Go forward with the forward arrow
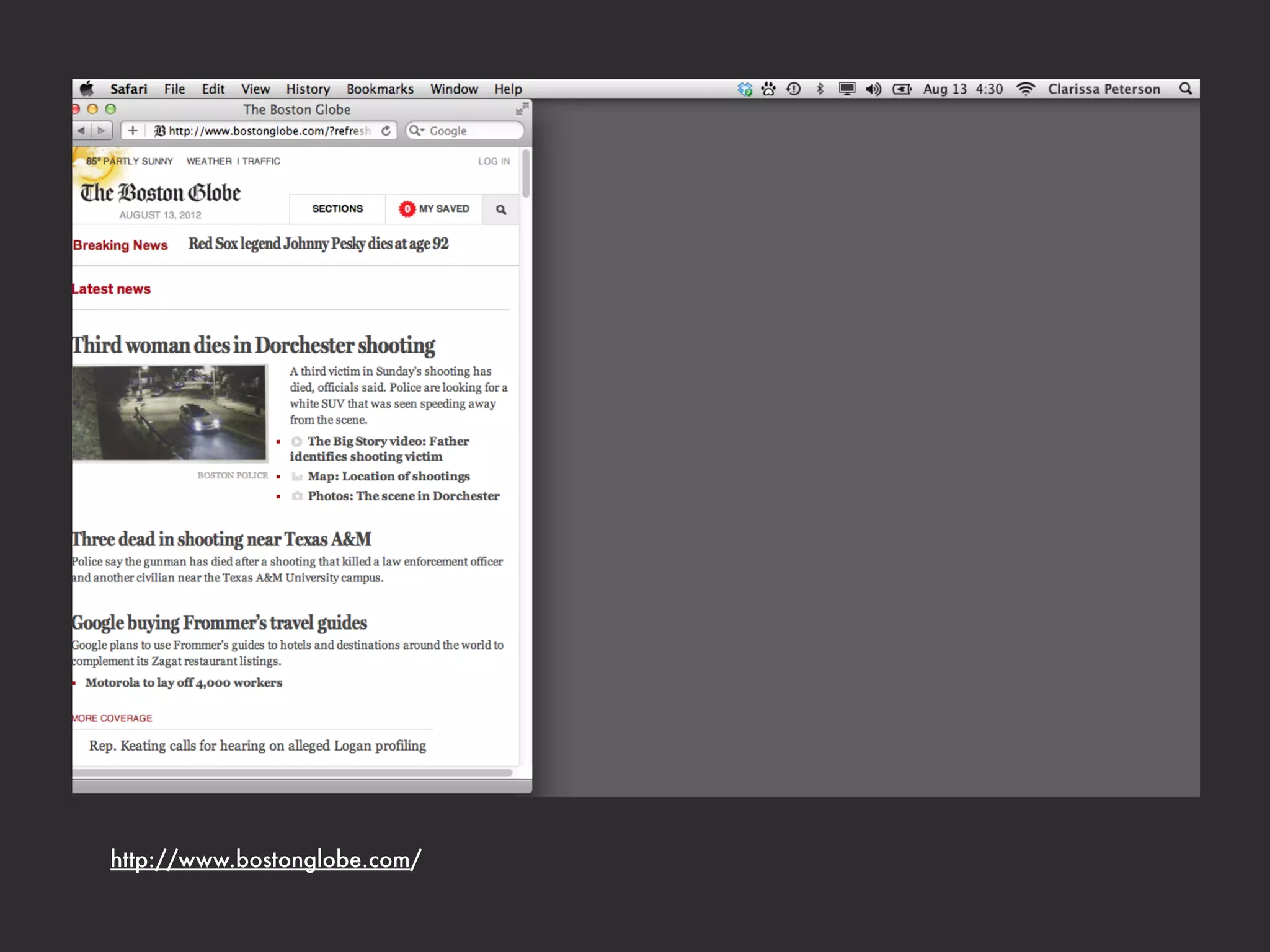Image resolution: width=1270 pixels, height=952 pixels. (102, 131)
